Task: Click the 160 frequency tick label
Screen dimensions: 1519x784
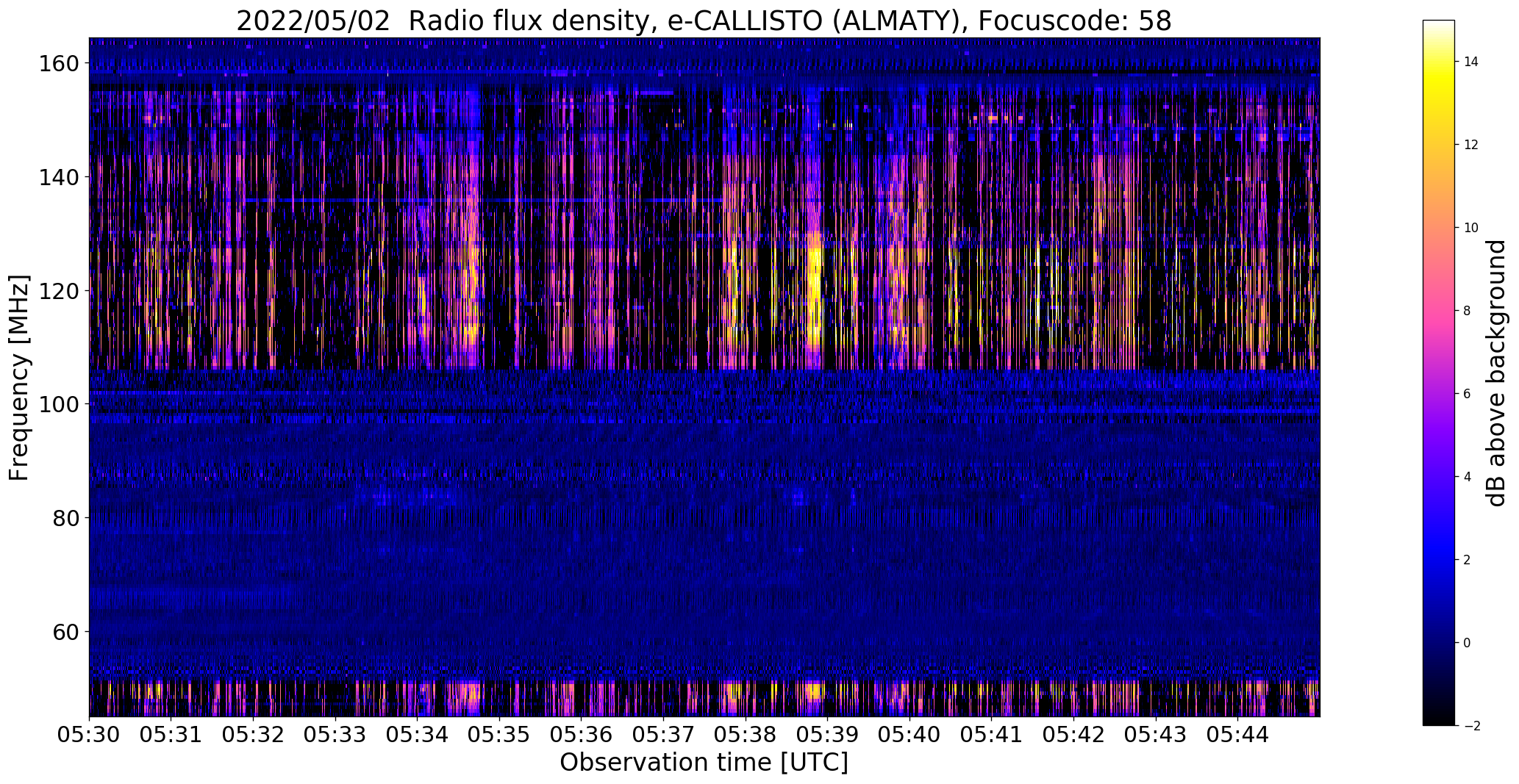Action: [59, 64]
